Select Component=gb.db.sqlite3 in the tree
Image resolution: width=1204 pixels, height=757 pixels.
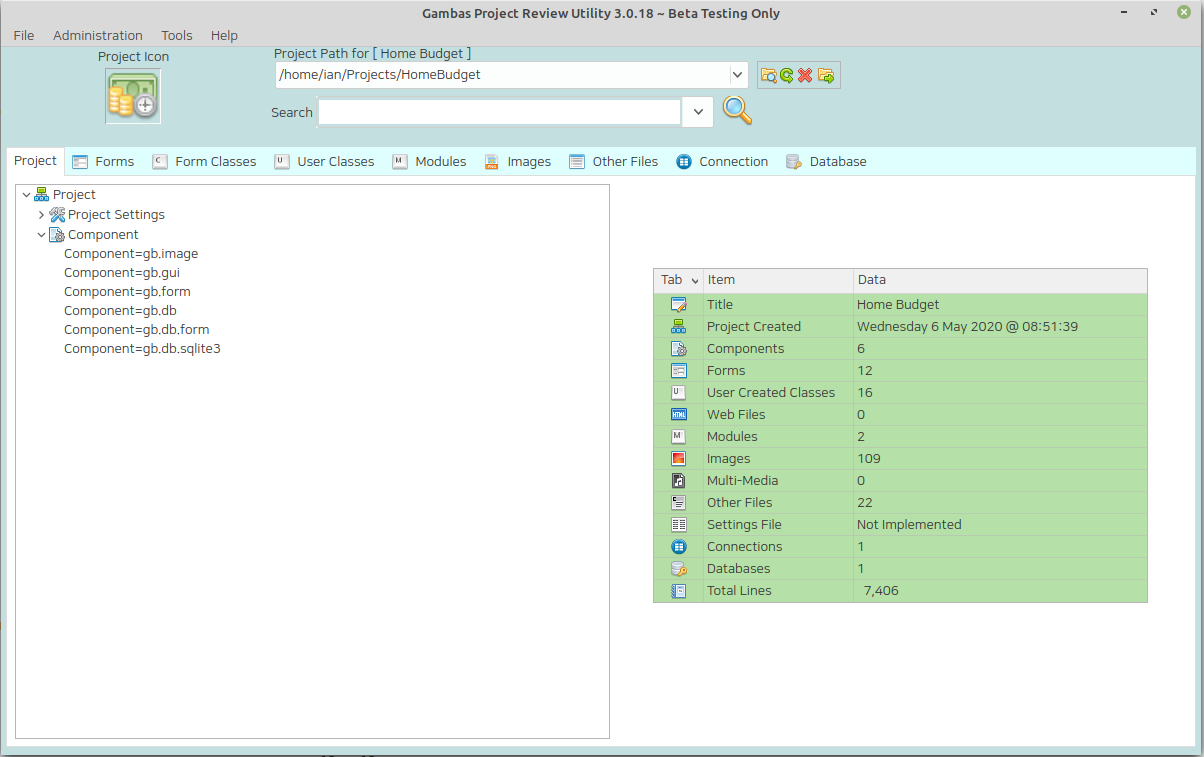click(x=142, y=349)
